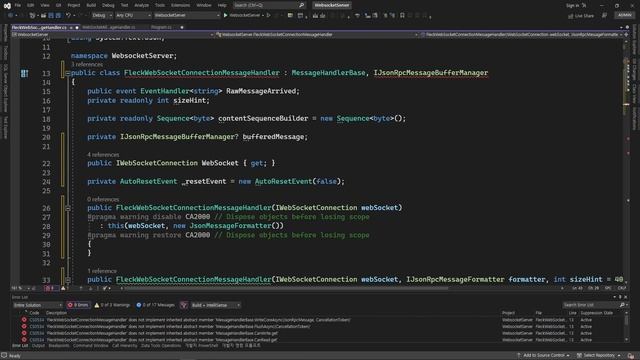This screenshot has width=640, height=360.
Task: Switch to the Output tab
Action: 38,346
